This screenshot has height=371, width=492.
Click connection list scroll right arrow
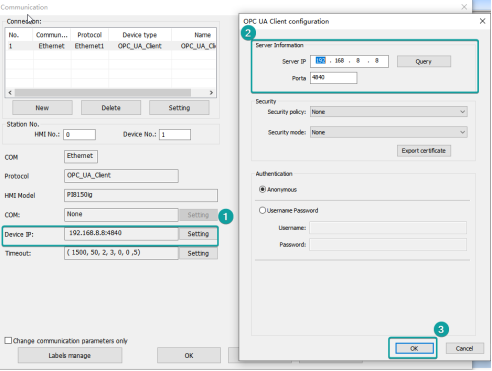point(211,92)
